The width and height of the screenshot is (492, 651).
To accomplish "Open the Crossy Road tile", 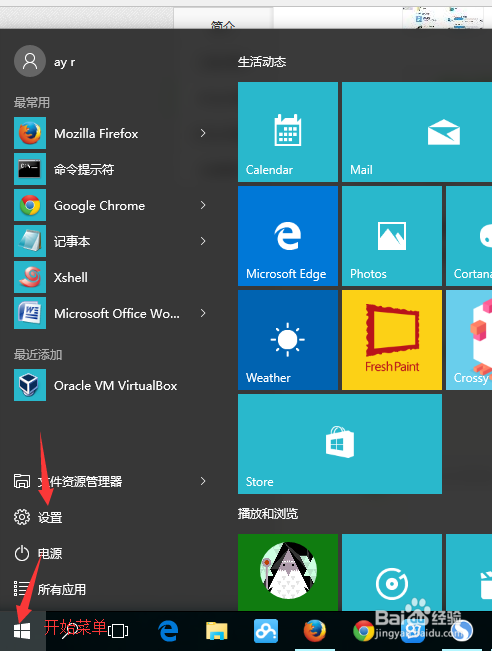I will coord(469,340).
